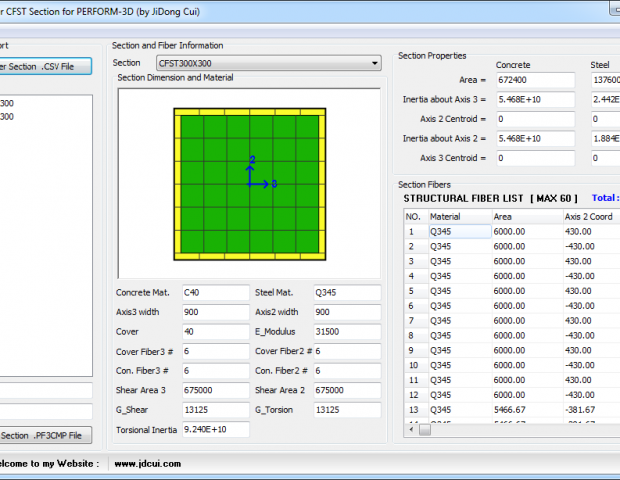620x480 pixels.
Task: Click the Section .PF3CMP File button
Action: pos(44,435)
